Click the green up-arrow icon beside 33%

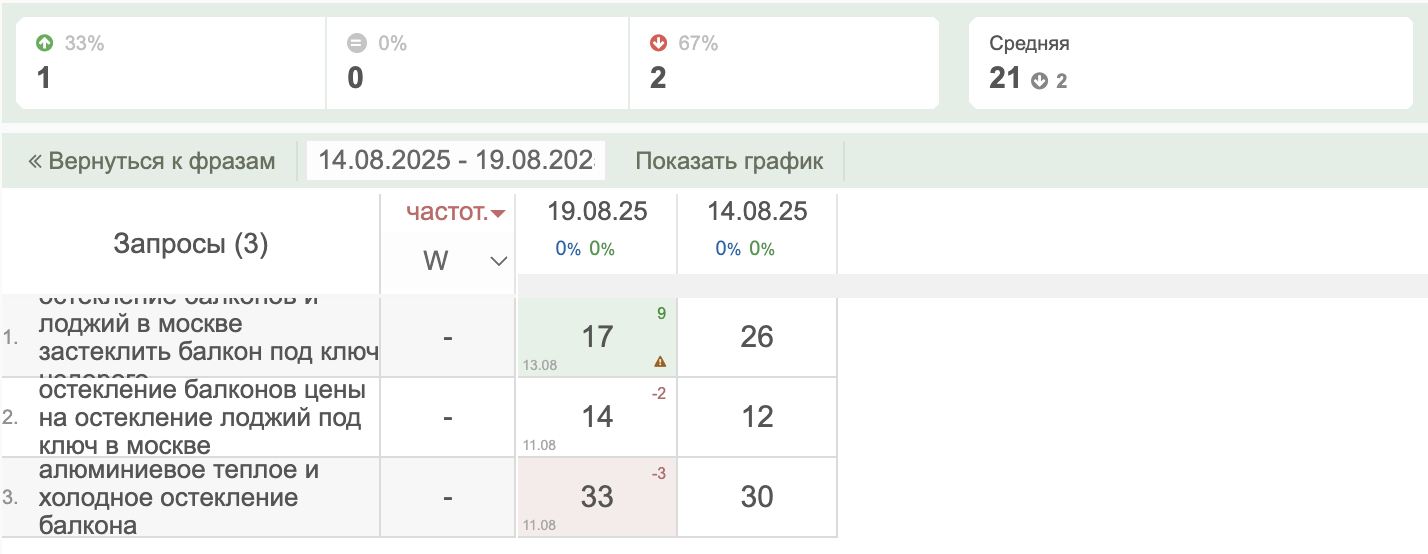click(44, 43)
